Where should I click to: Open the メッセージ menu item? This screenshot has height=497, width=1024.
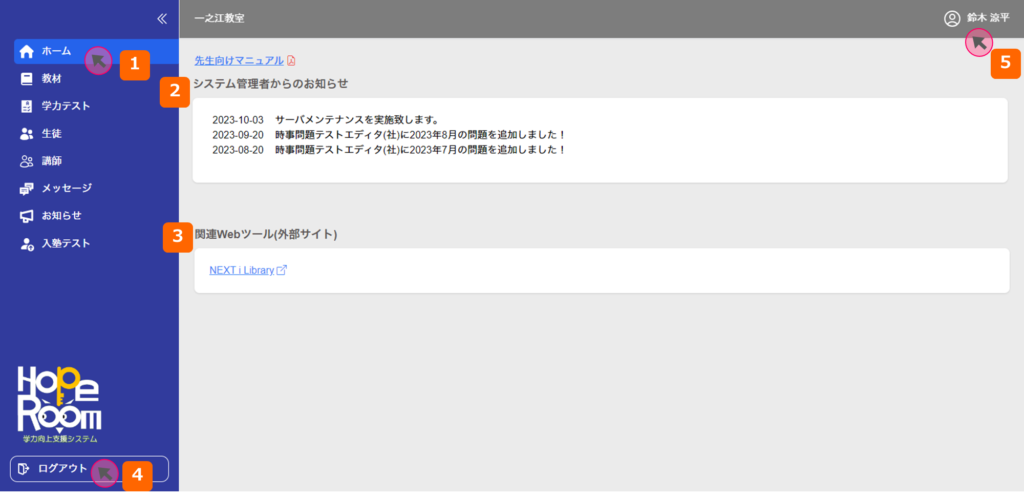(66, 188)
